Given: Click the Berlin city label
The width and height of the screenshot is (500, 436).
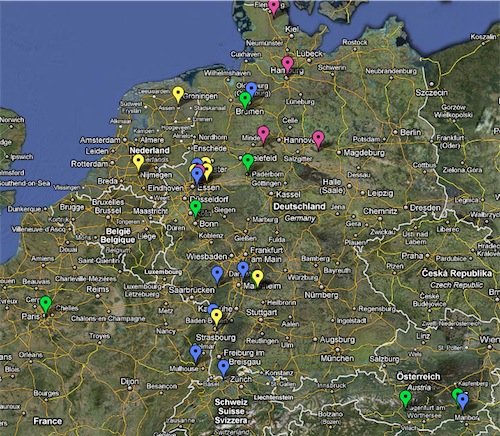Looking at the screenshot, I should (x=410, y=132).
